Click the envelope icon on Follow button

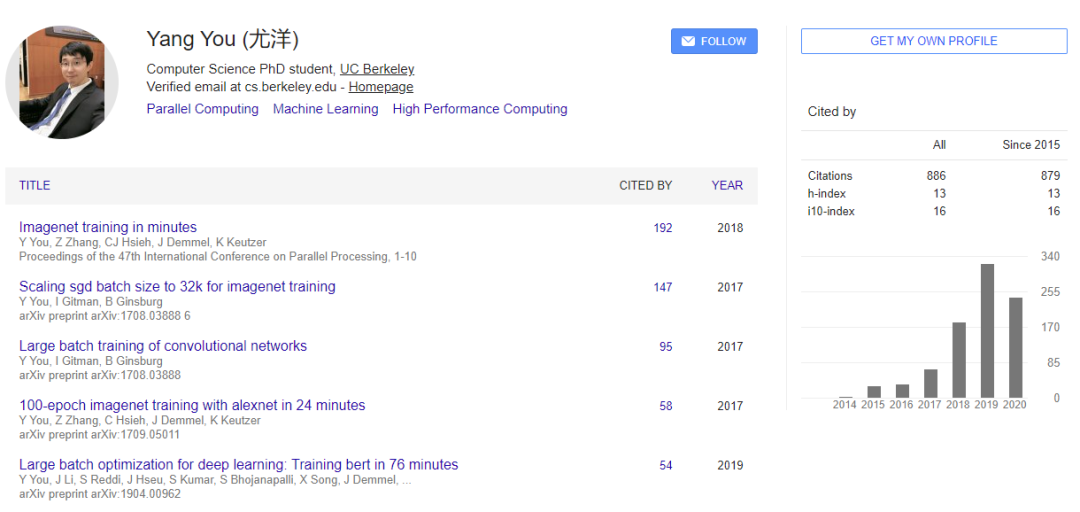[x=688, y=41]
